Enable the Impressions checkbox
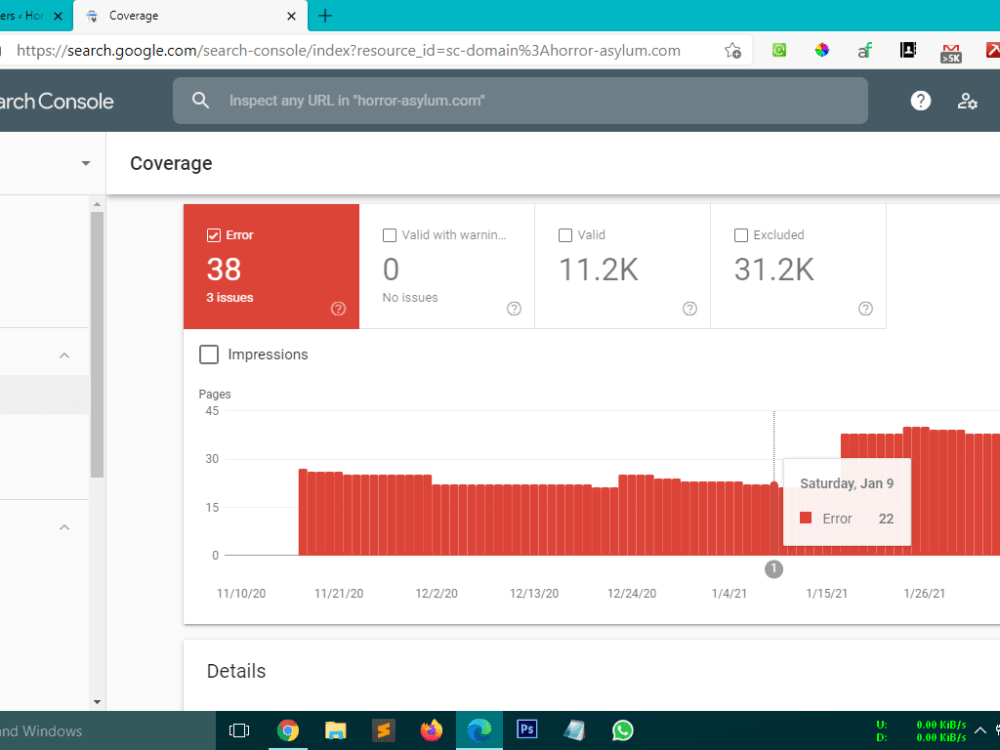The height and width of the screenshot is (750, 1000). click(x=209, y=355)
